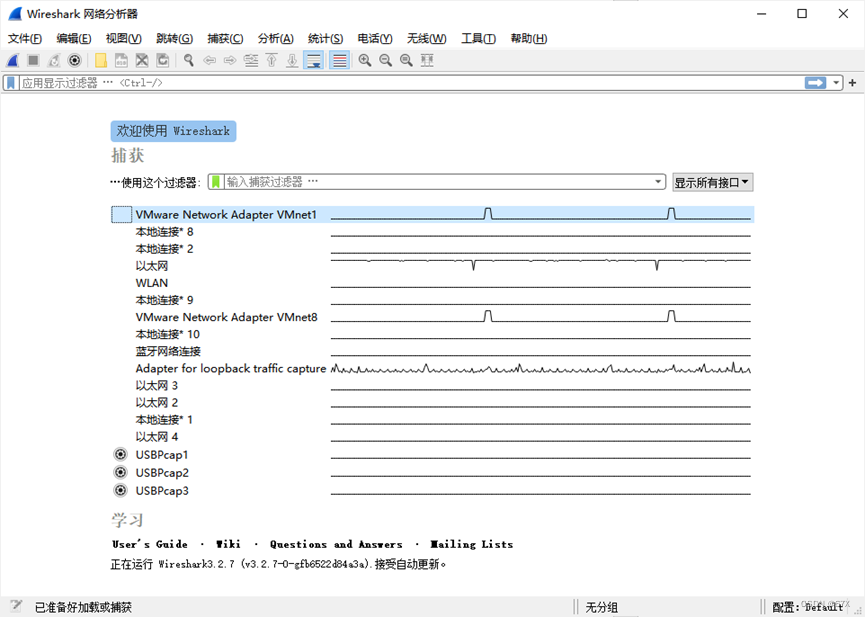Open Questions and Answers link
This screenshot has width=865, height=617.
[336, 544]
